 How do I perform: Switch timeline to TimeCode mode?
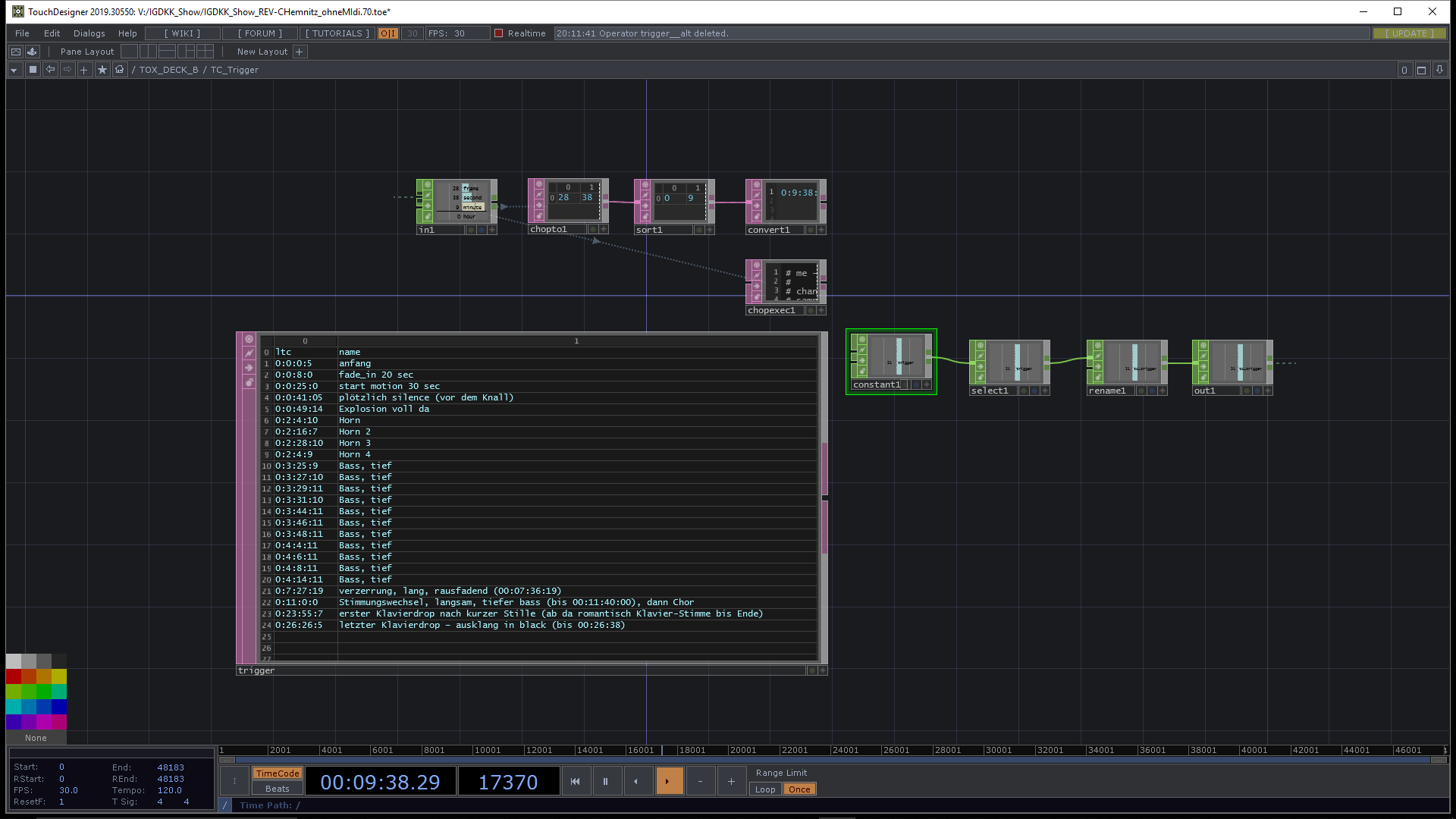tap(277, 773)
